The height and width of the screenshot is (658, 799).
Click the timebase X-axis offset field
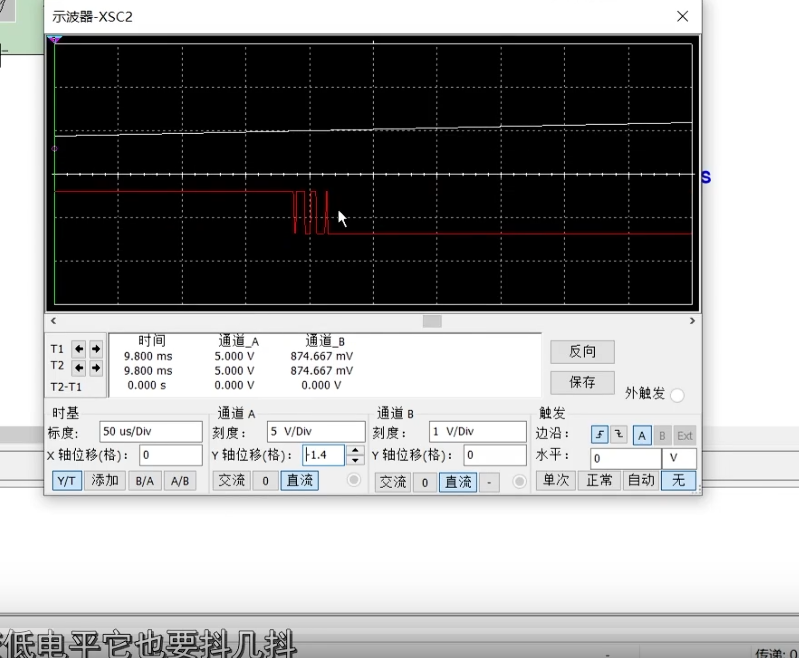pyautogui.click(x=171, y=455)
